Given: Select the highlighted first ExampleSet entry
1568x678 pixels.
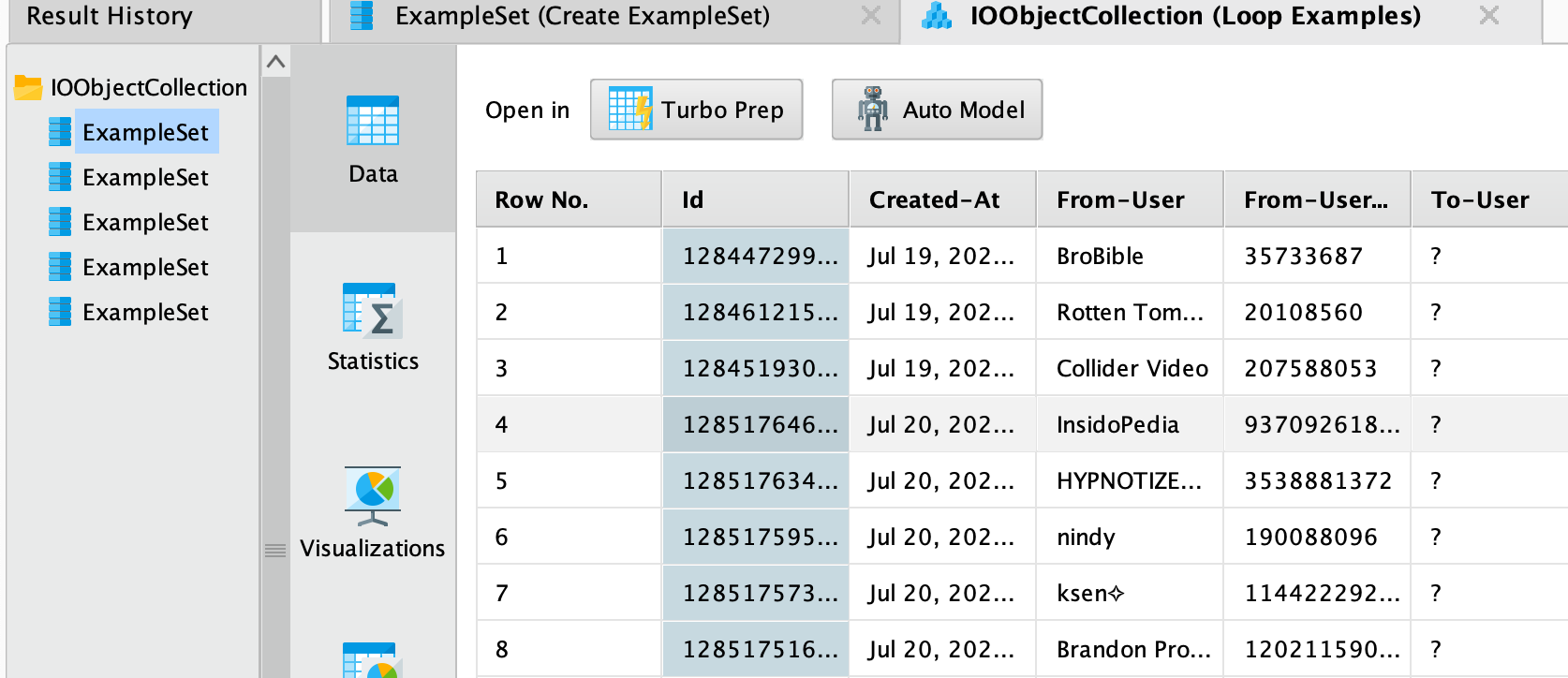Looking at the screenshot, I should tap(145, 132).
